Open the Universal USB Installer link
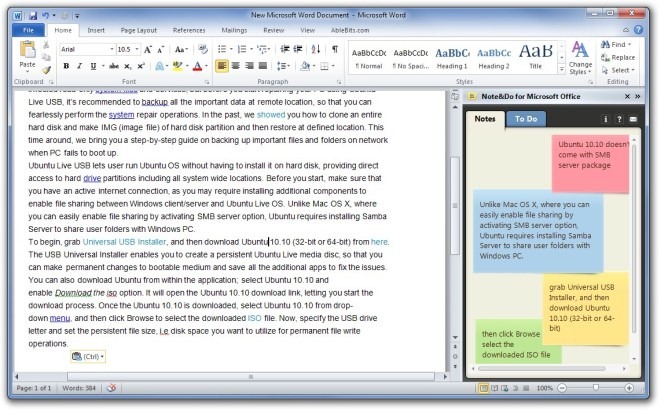Viewport: 660px width, 410px height. point(124,242)
